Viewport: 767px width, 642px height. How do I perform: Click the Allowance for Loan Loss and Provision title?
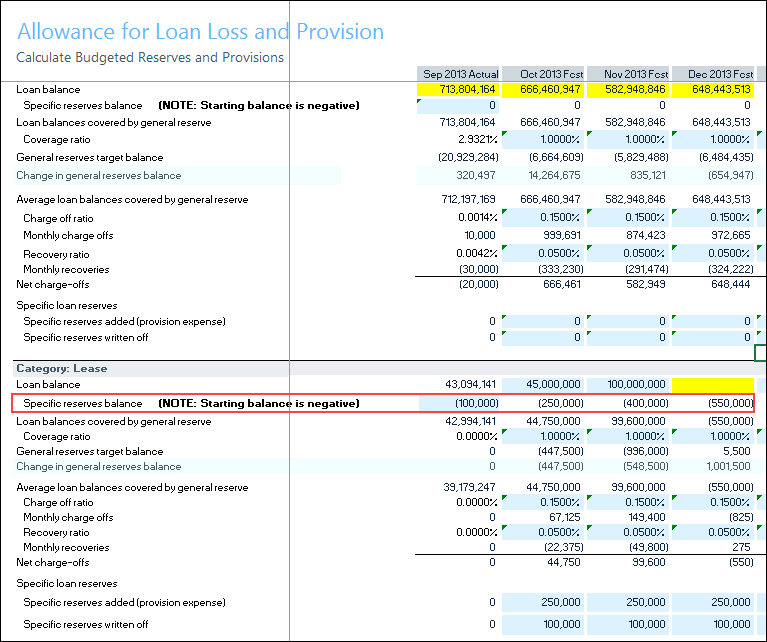tap(201, 31)
